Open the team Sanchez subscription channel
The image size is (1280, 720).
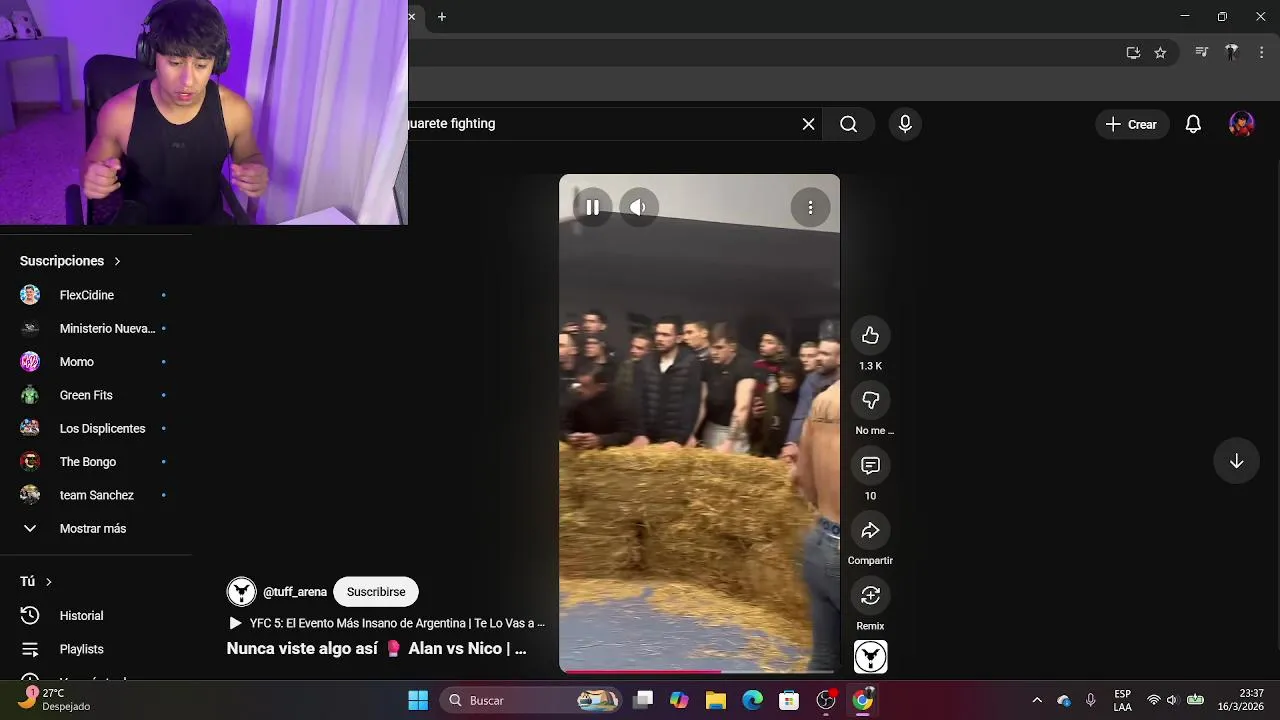95,495
